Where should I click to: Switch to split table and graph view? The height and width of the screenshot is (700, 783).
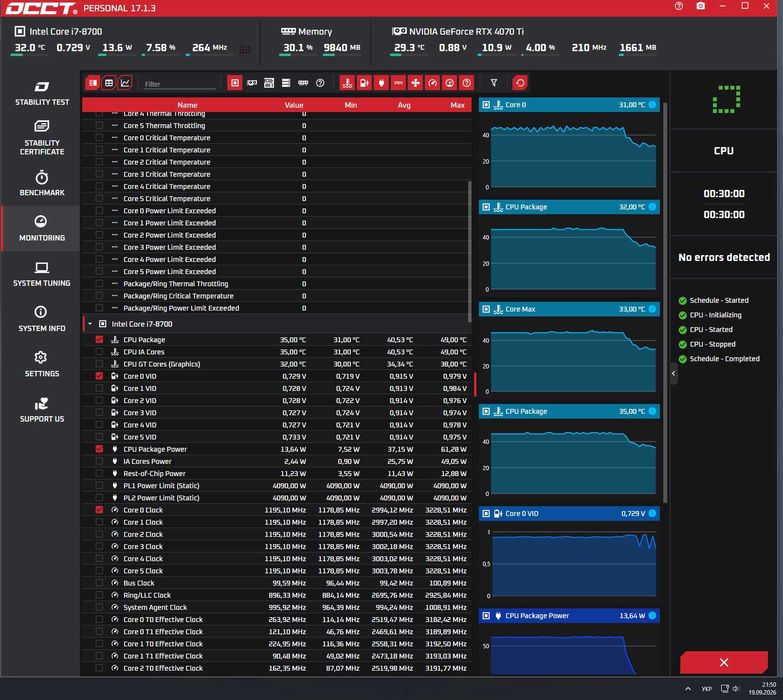(x=93, y=83)
